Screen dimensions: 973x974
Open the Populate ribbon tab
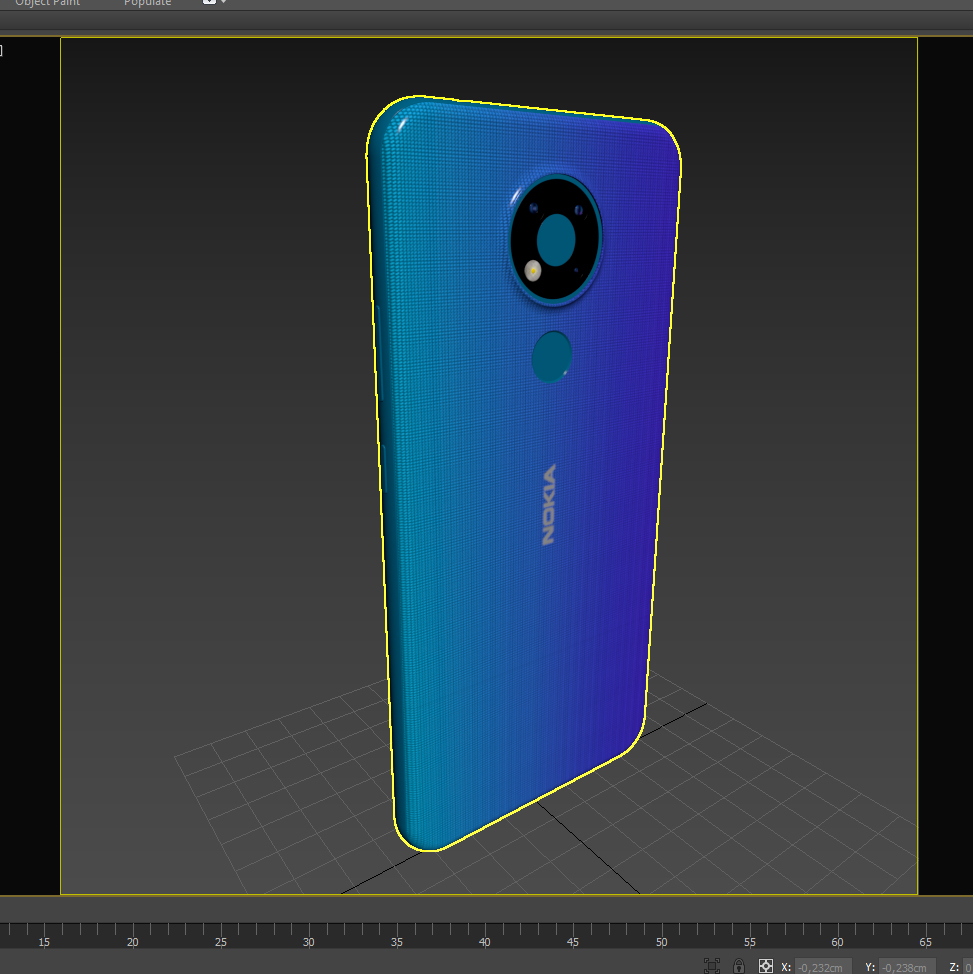pyautogui.click(x=147, y=3)
